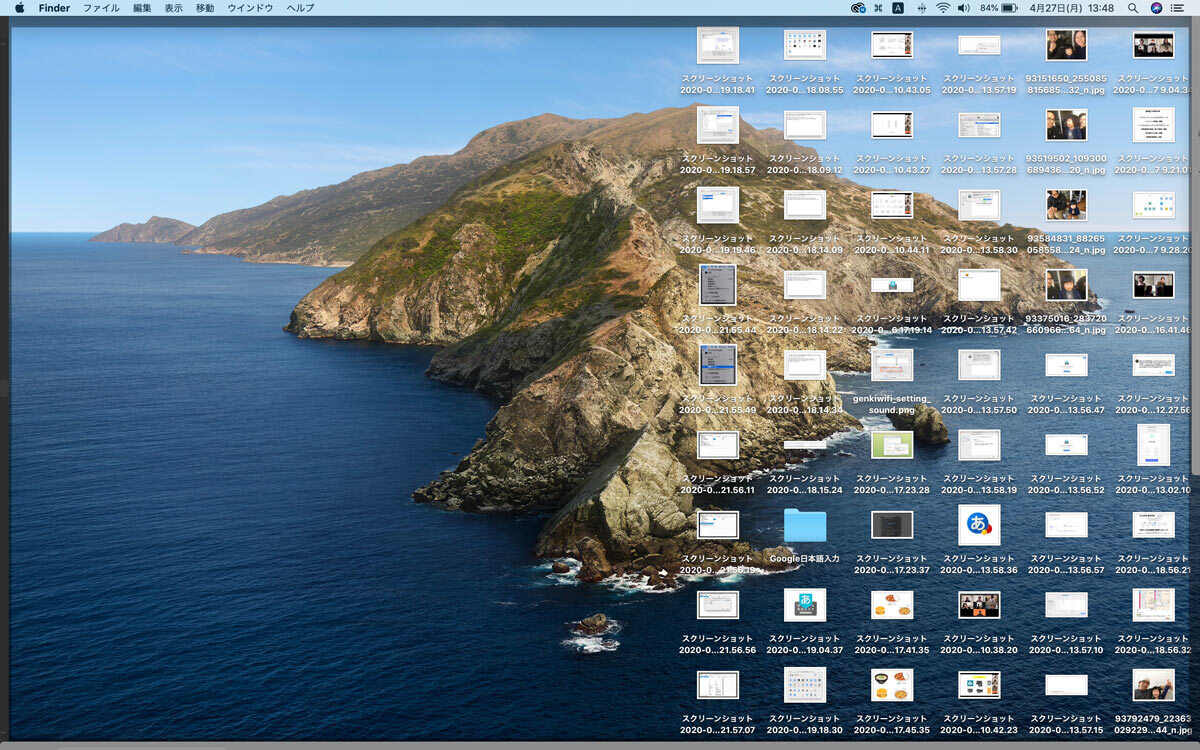Select screenshot icon dated 2020-0...13.56.47
Image resolution: width=1200 pixels, height=750 pixels.
pyautogui.click(x=1066, y=365)
